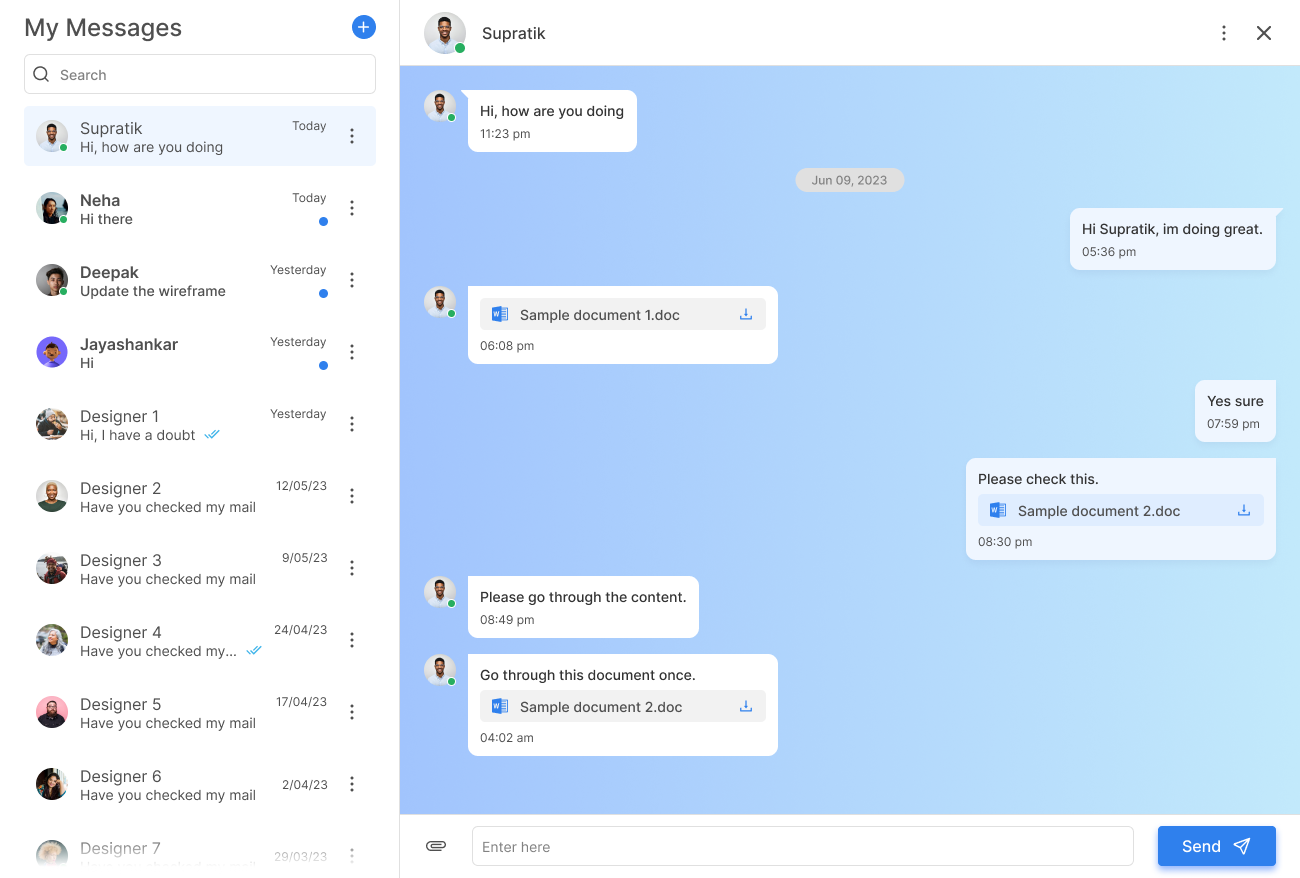Open Designer 6 conversation
The image size is (1300, 878).
click(200, 784)
